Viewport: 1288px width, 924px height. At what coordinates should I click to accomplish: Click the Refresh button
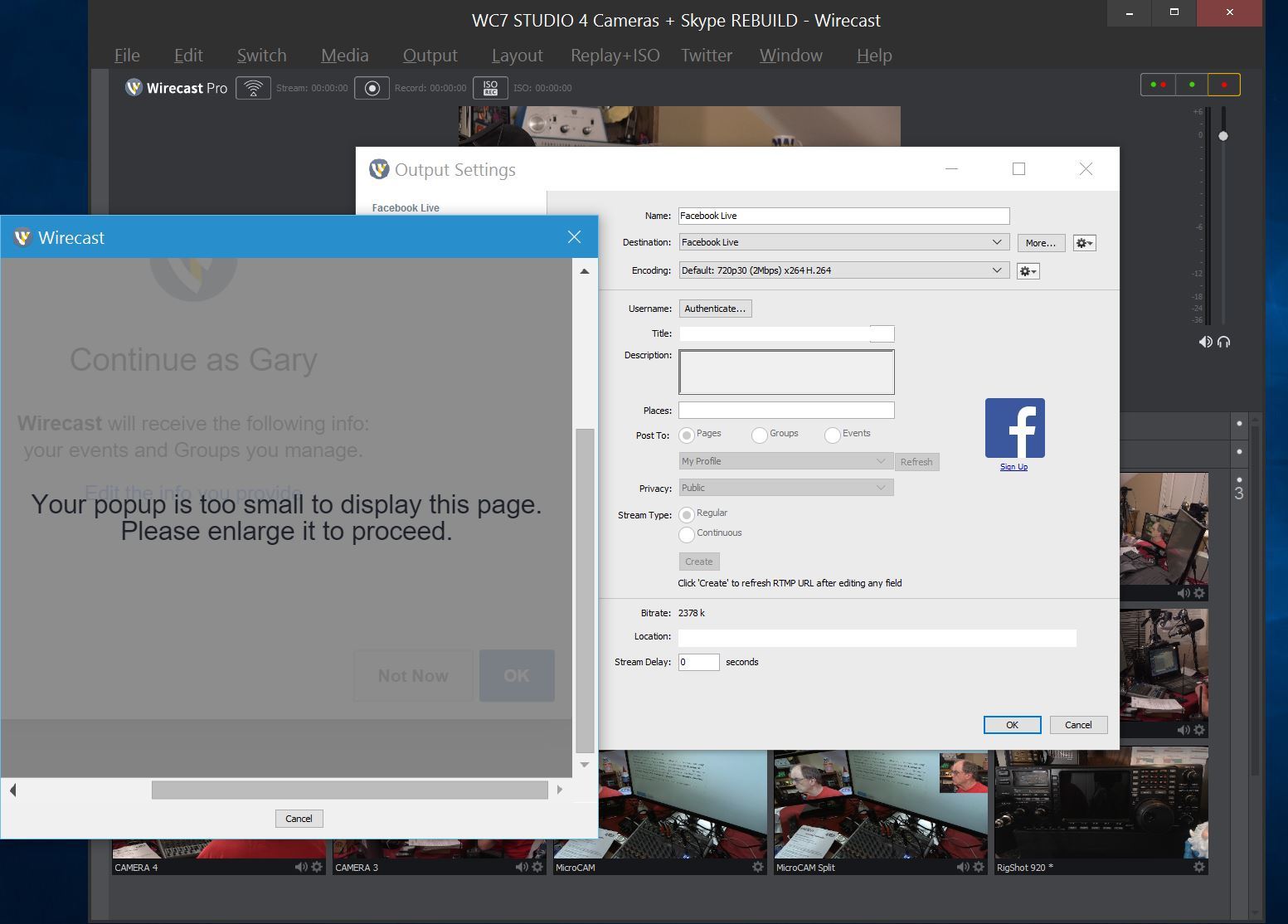(x=916, y=462)
